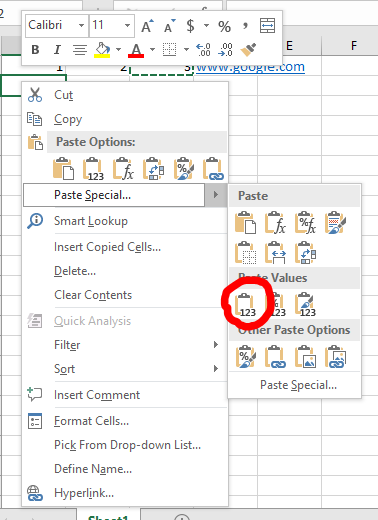Image resolution: width=378 pixels, height=520 pixels.
Task: Open the font size 11 dropdown
Action: pos(127,25)
